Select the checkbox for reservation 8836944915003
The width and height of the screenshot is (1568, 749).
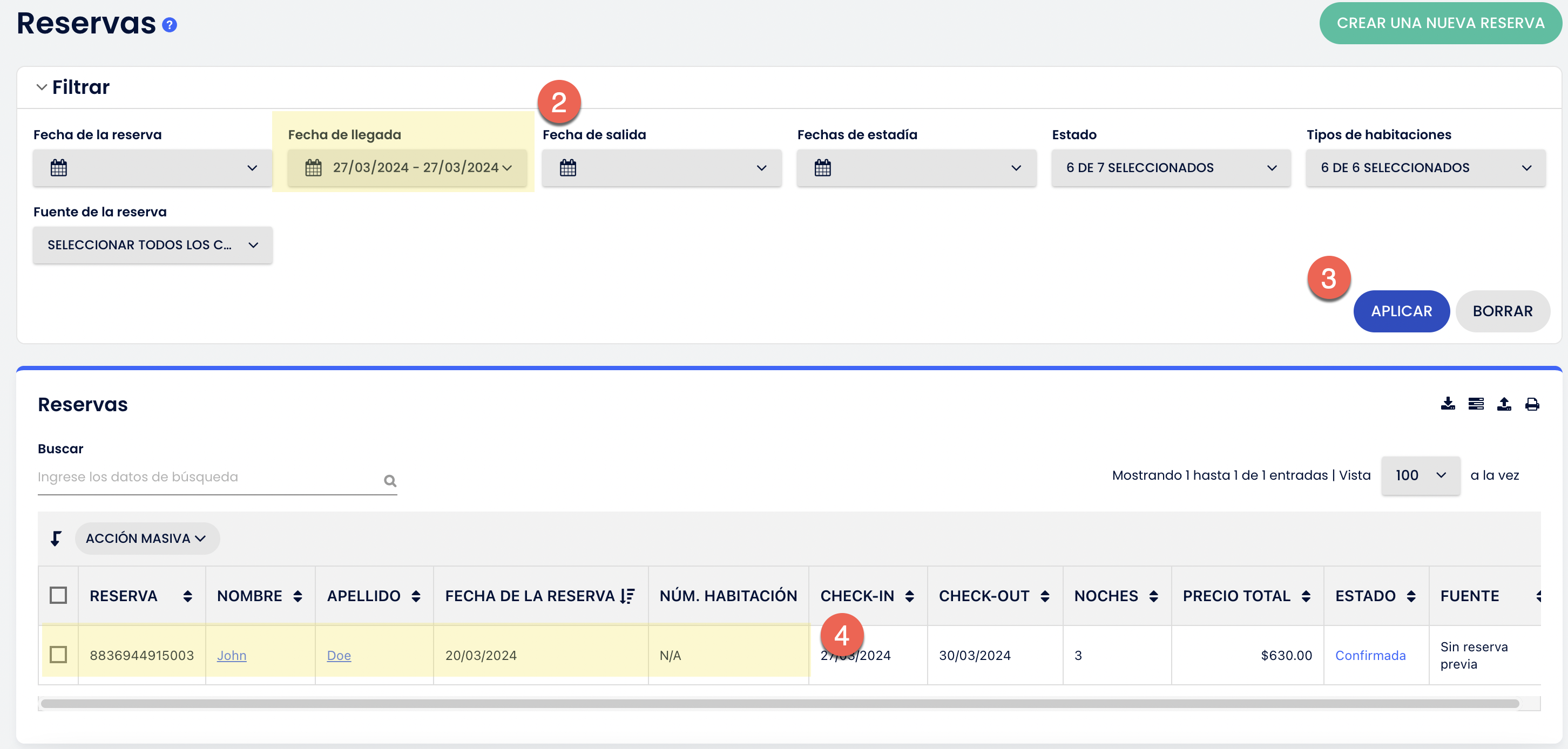(58, 655)
